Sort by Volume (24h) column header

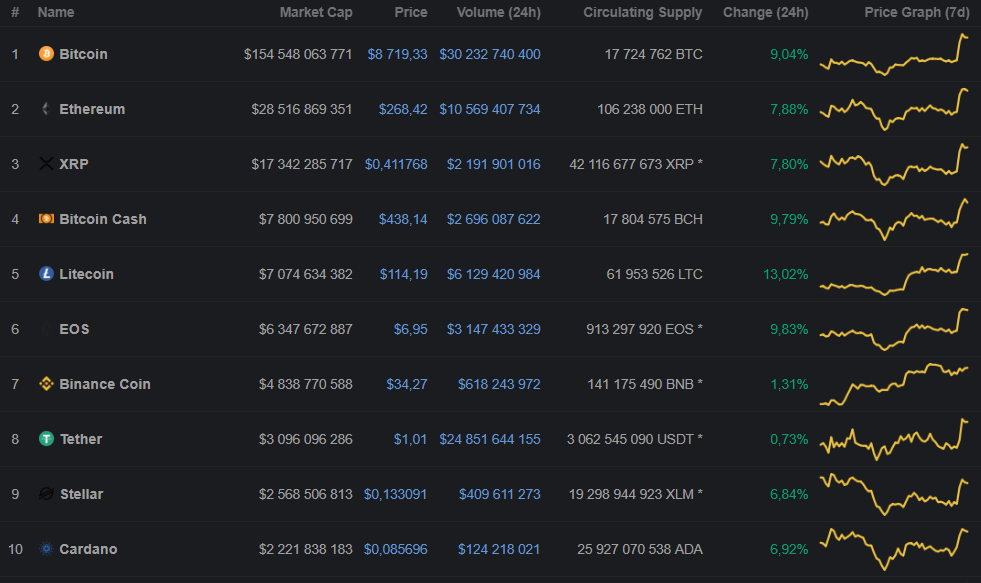pyautogui.click(x=498, y=13)
